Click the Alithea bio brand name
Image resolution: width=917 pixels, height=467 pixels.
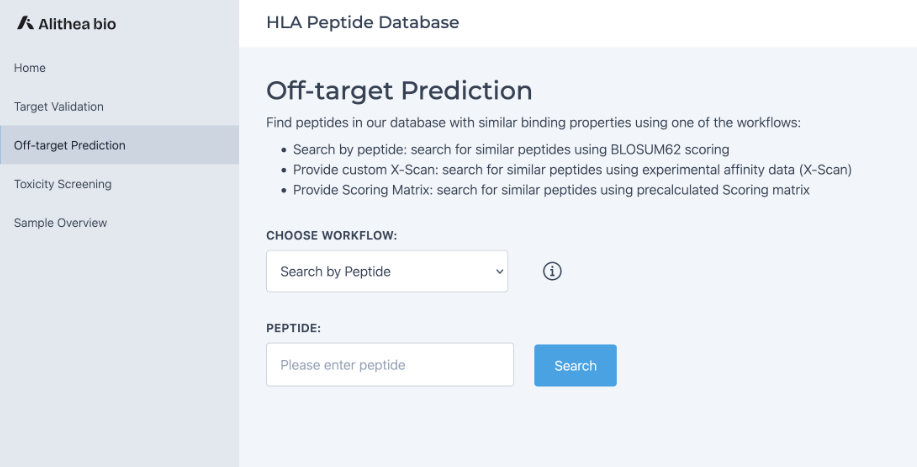[78, 23]
